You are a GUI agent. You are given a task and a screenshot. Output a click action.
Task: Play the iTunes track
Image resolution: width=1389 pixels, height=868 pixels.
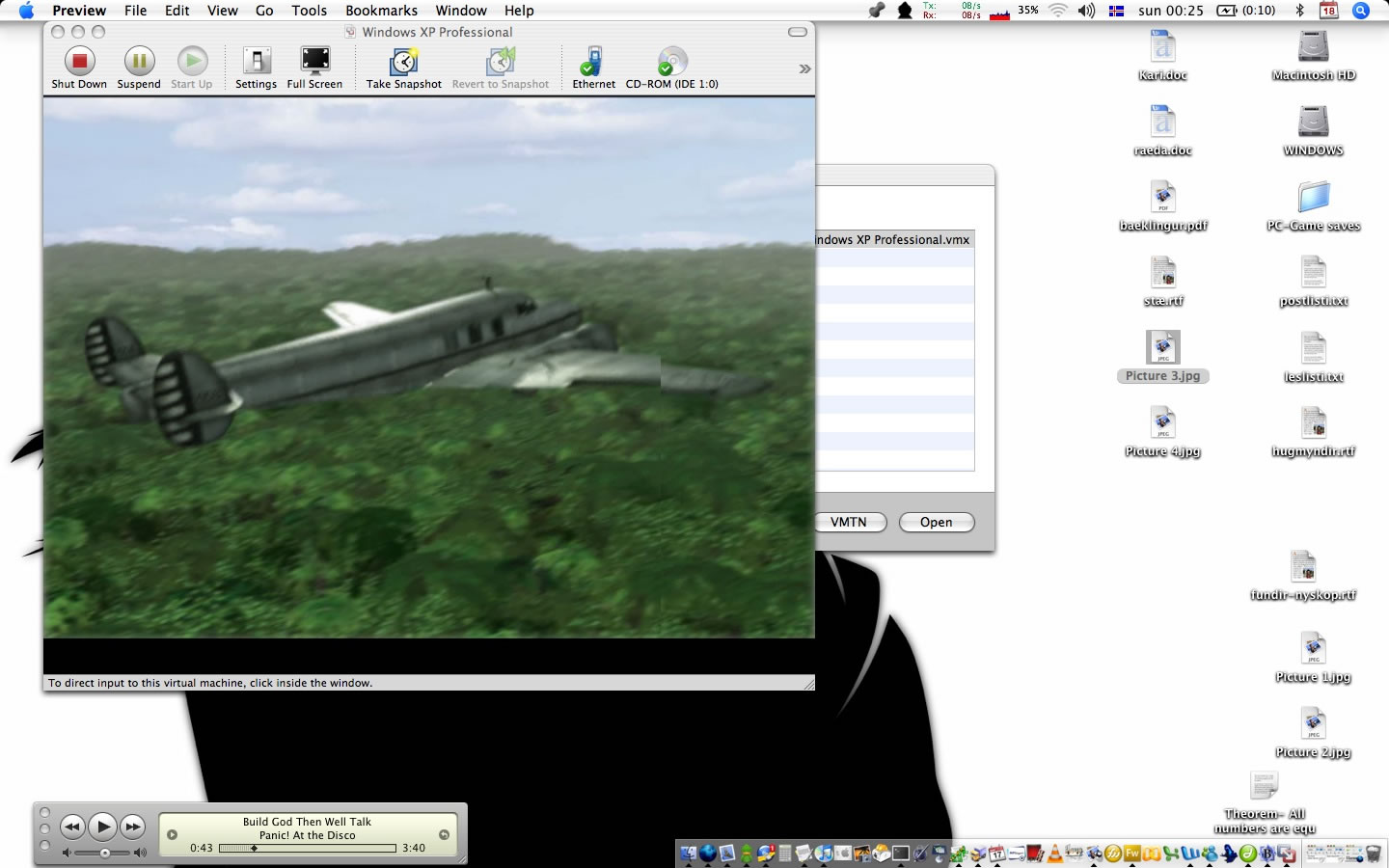pos(102,827)
